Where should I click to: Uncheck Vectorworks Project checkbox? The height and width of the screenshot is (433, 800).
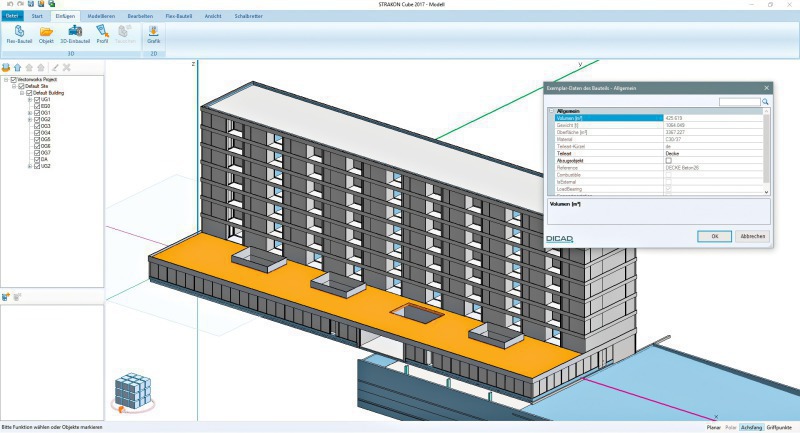tap(14, 80)
